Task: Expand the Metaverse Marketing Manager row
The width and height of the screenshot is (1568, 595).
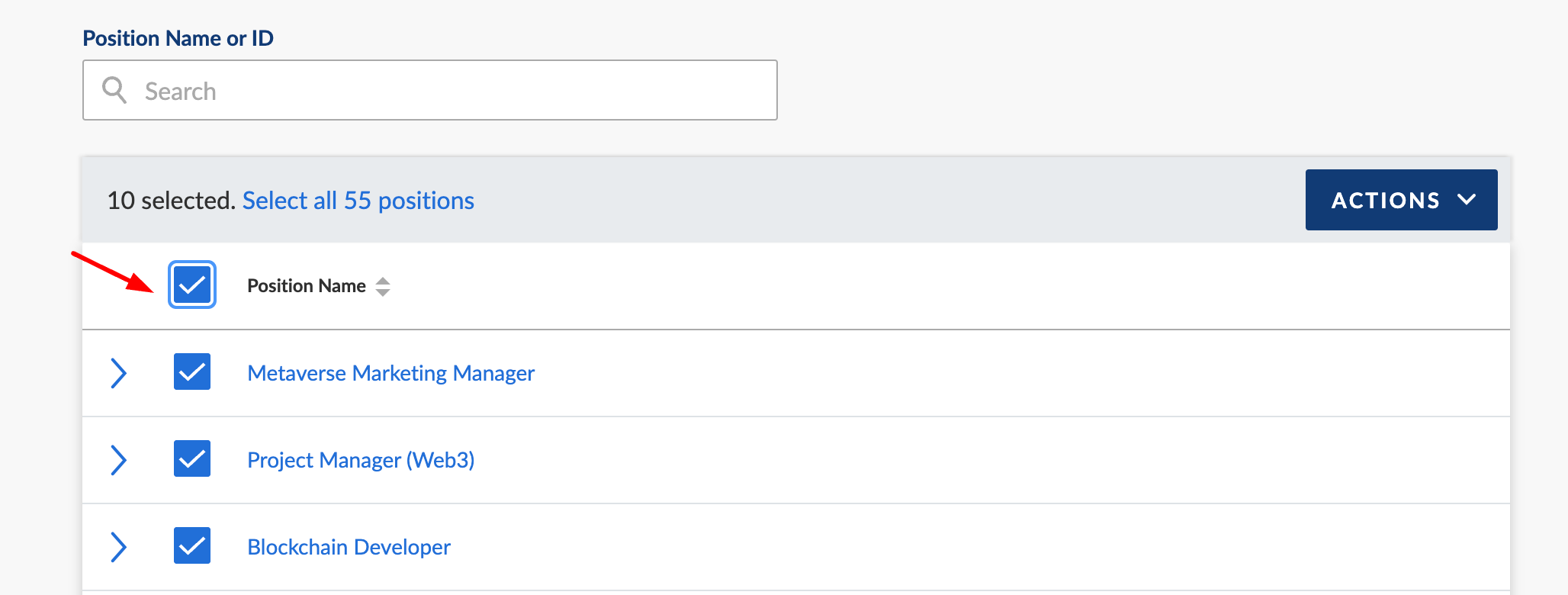Action: point(118,373)
